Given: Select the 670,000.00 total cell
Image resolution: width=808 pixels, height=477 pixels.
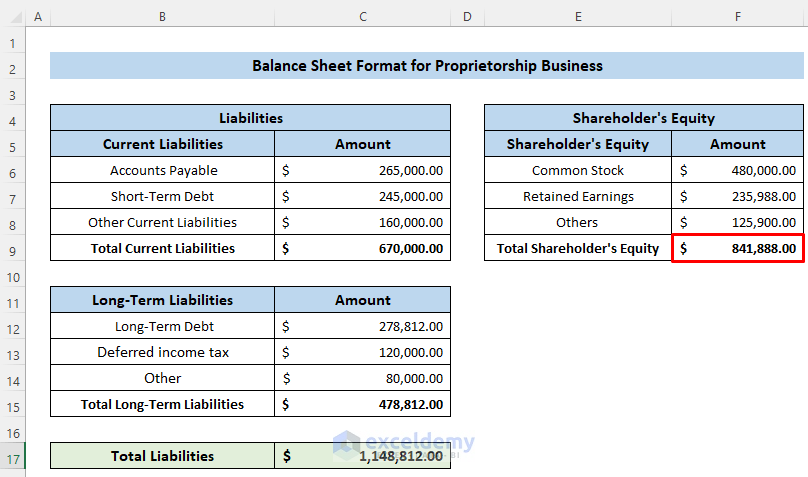Looking at the screenshot, I should tap(363, 248).
